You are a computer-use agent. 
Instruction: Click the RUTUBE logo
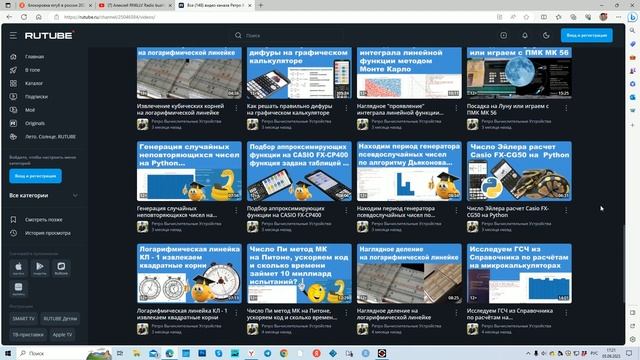tap(49, 36)
